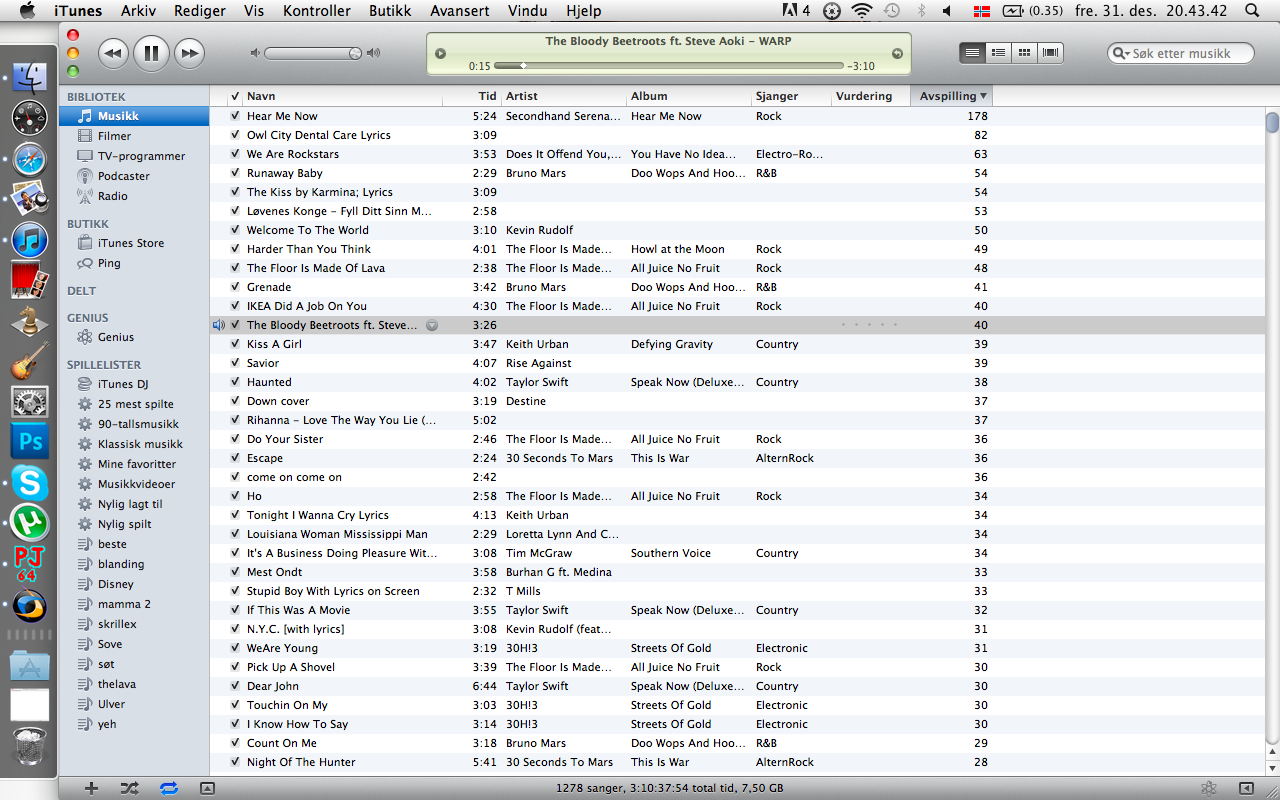Open Ping dropdown on playing Bloody Beetroots row

tap(432, 325)
